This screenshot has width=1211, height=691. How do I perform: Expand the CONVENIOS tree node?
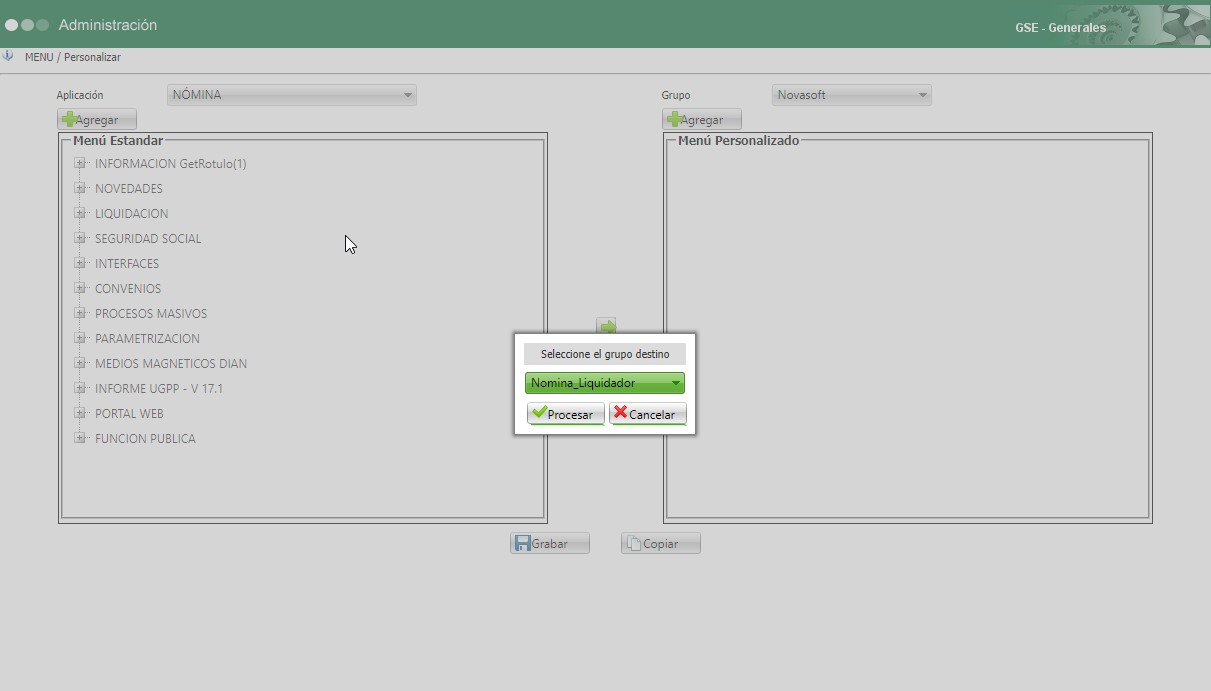[80, 288]
